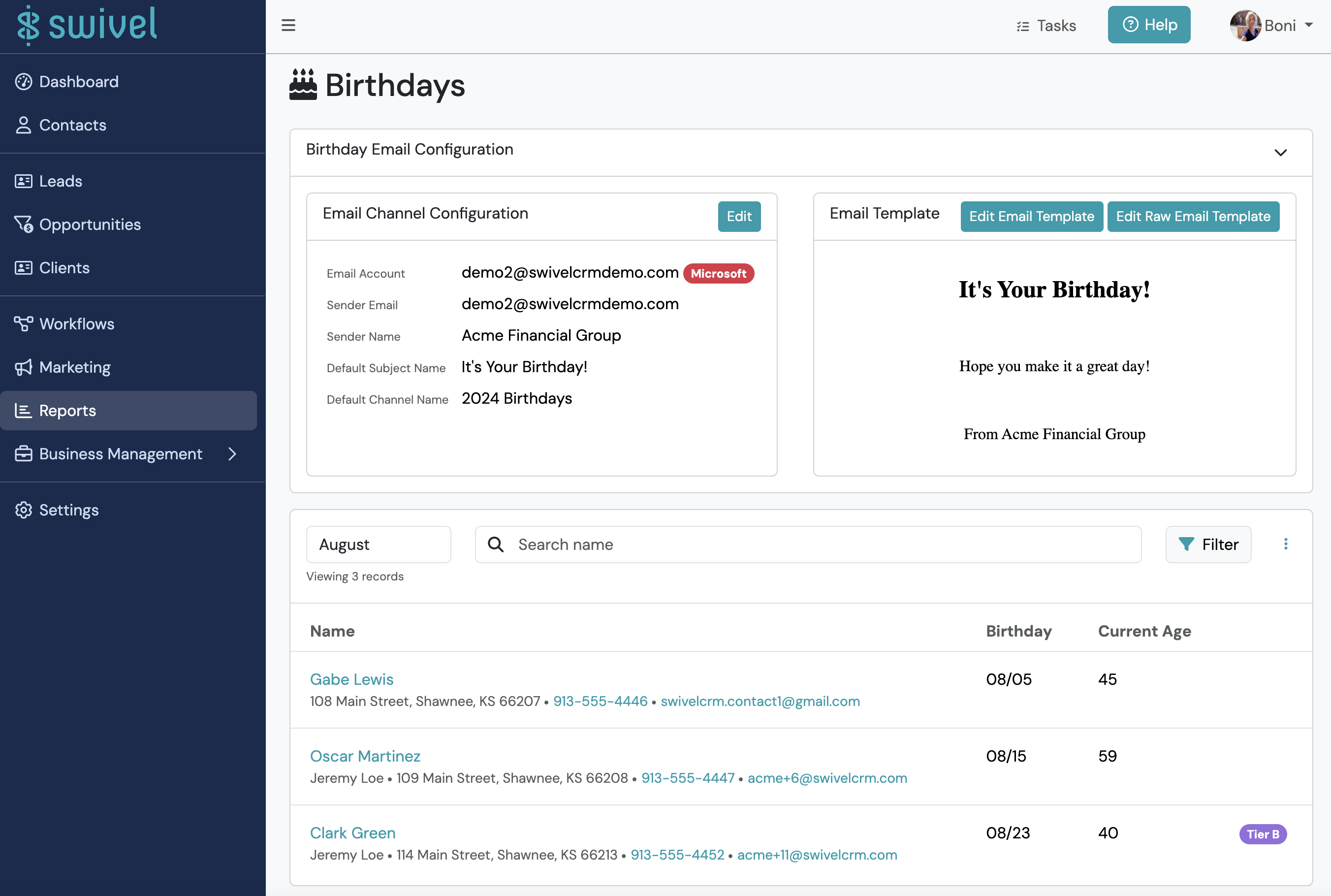
Task: Click the magnifier search icon
Action: [x=495, y=544]
